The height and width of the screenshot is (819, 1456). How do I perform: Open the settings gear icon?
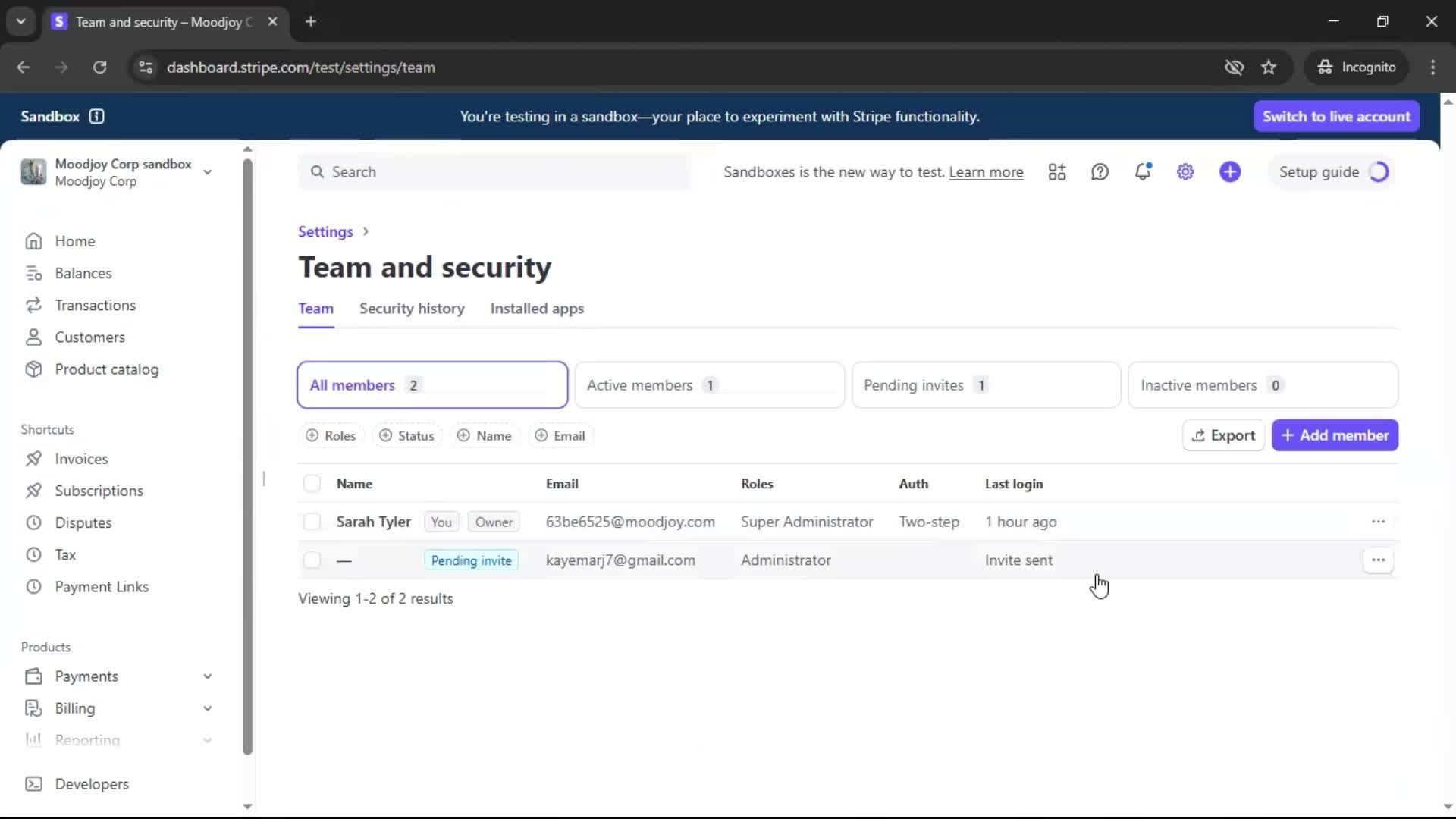tap(1185, 172)
